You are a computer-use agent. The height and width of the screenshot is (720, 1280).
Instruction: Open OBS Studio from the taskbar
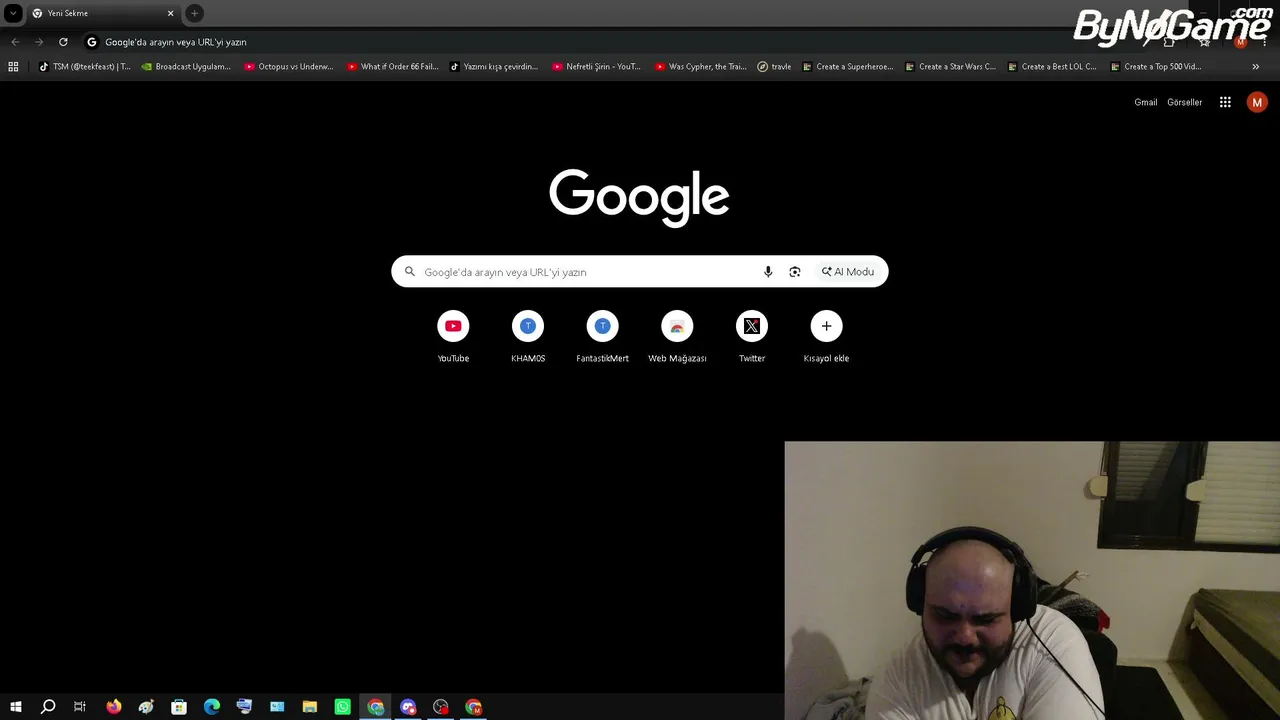tap(441, 707)
